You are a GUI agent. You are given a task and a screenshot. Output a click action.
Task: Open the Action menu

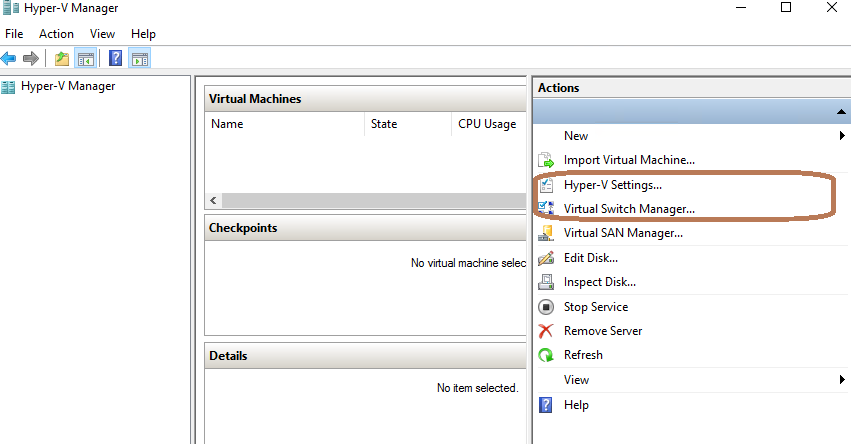[x=56, y=34]
